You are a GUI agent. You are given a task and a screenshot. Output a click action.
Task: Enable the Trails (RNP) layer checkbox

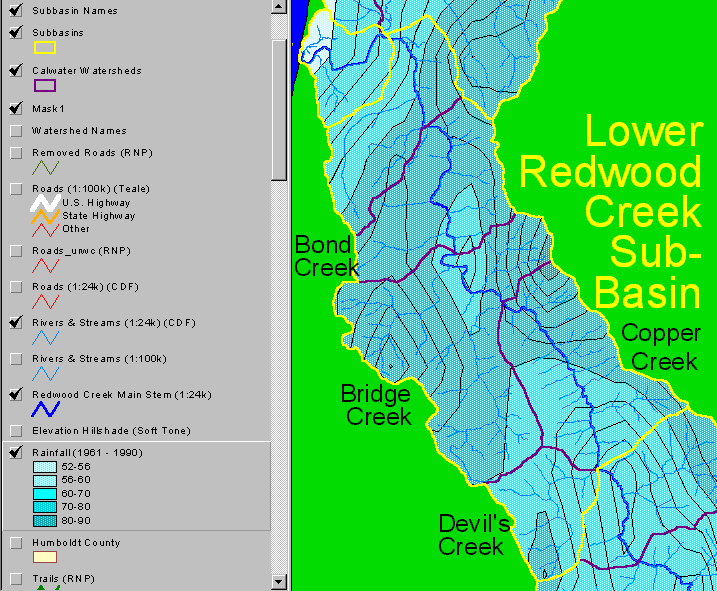16,579
